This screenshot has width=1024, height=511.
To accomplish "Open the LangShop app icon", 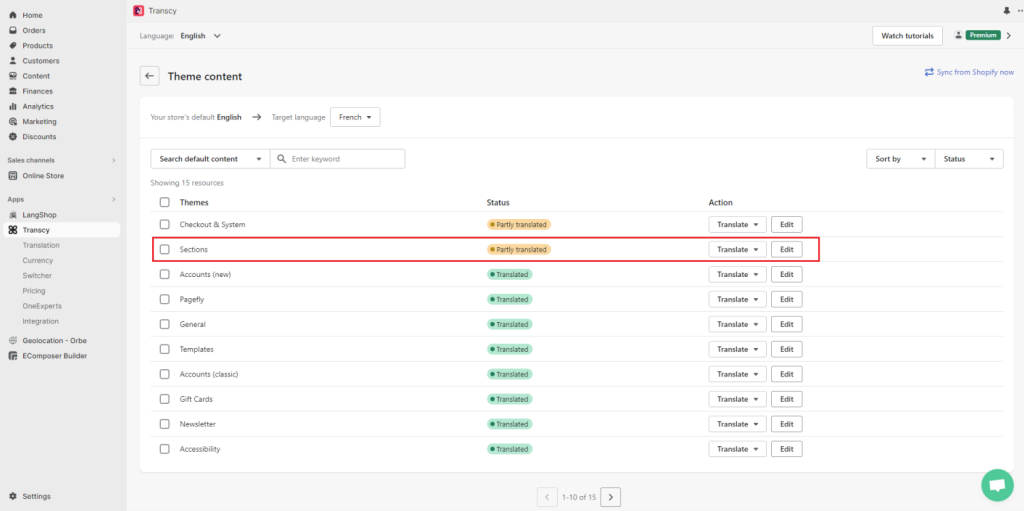I will coord(12,215).
